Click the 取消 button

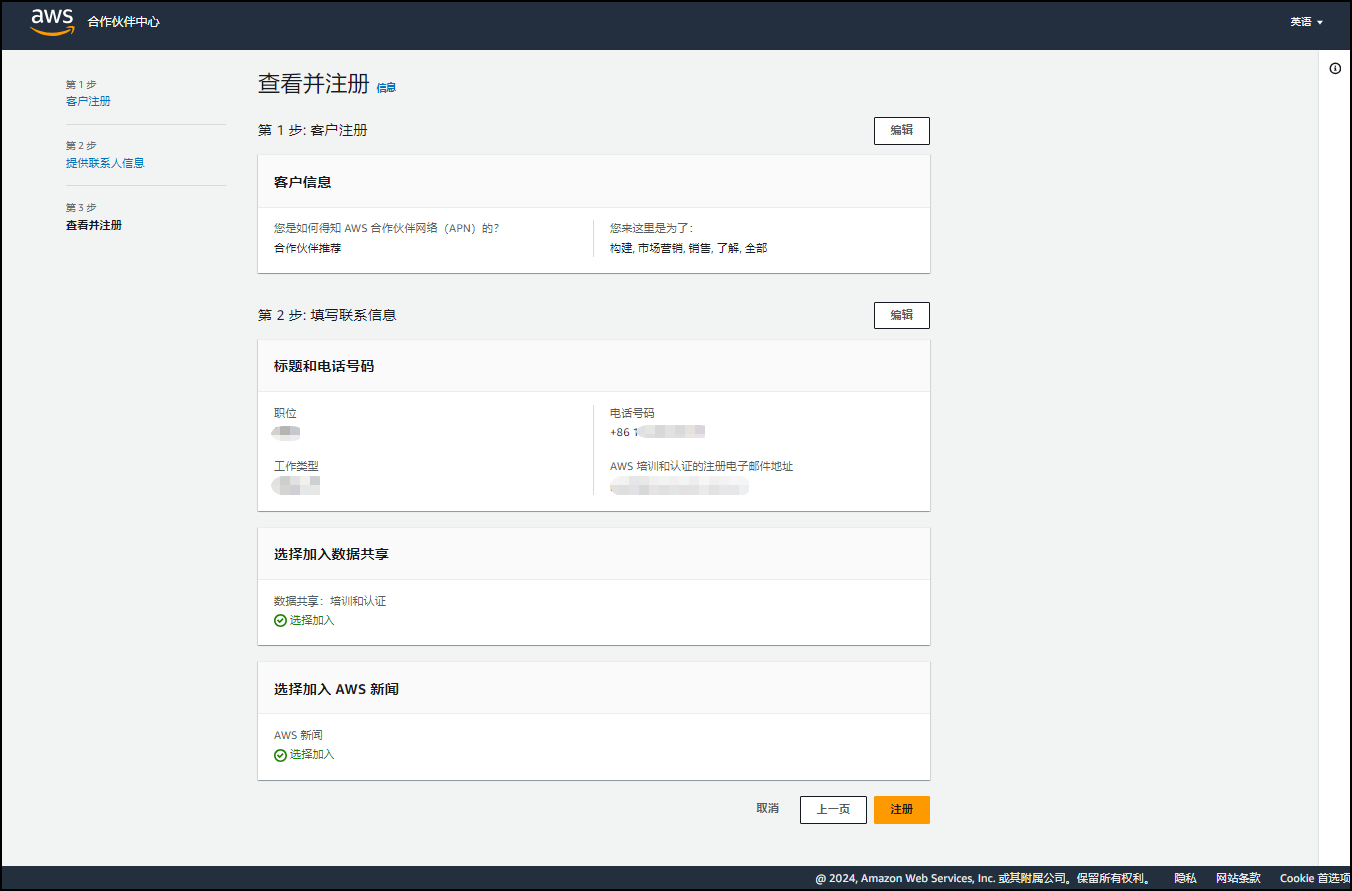(768, 809)
